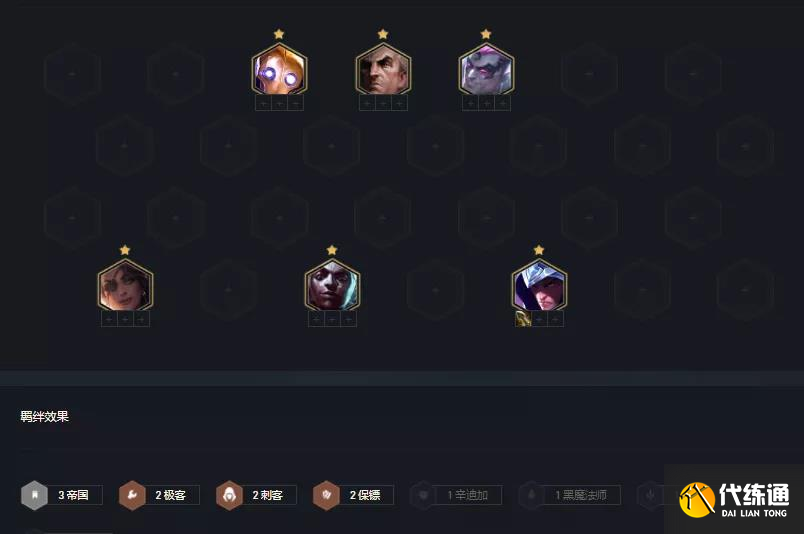Click the 极客 wrench trait icon

pyautogui.click(x=132, y=495)
